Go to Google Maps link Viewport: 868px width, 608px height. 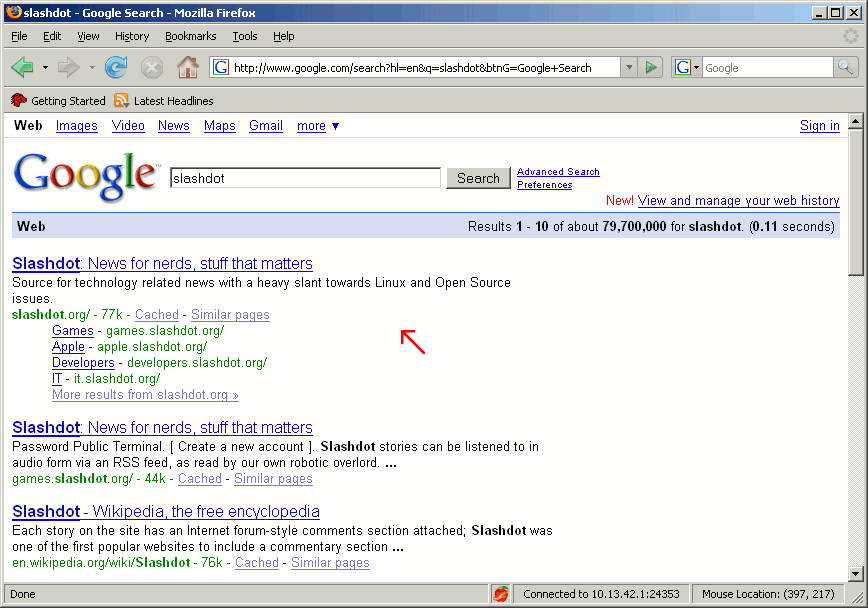pos(219,126)
